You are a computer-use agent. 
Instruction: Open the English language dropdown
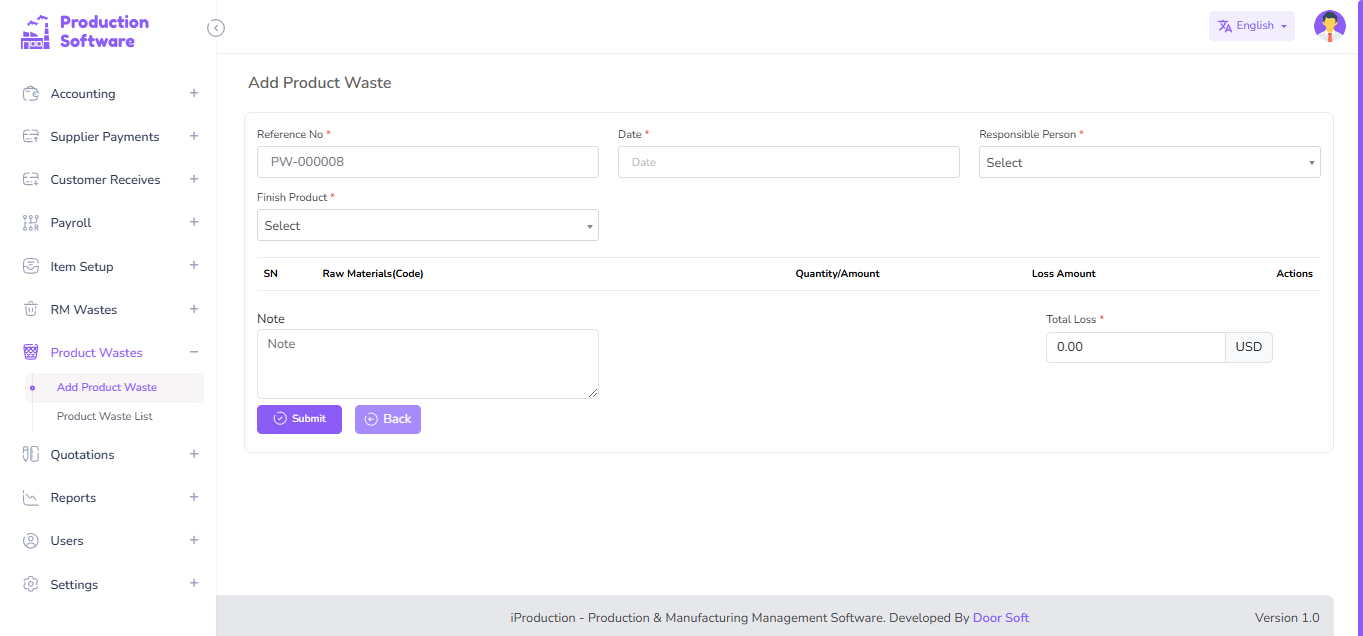point(1251,26)
